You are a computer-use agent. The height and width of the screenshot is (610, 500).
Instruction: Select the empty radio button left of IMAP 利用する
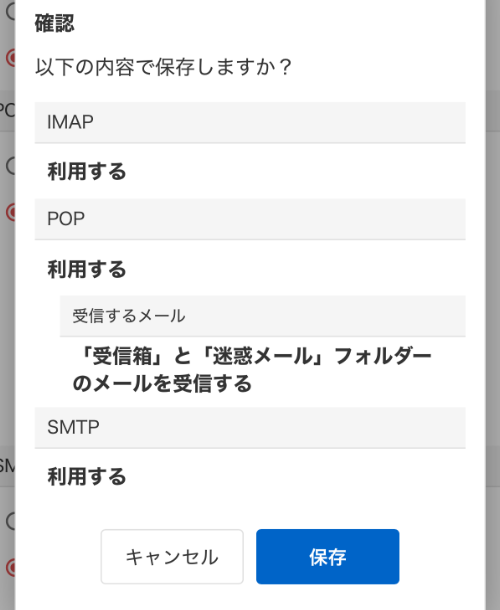pyautogui.click(x=11, y=166)
